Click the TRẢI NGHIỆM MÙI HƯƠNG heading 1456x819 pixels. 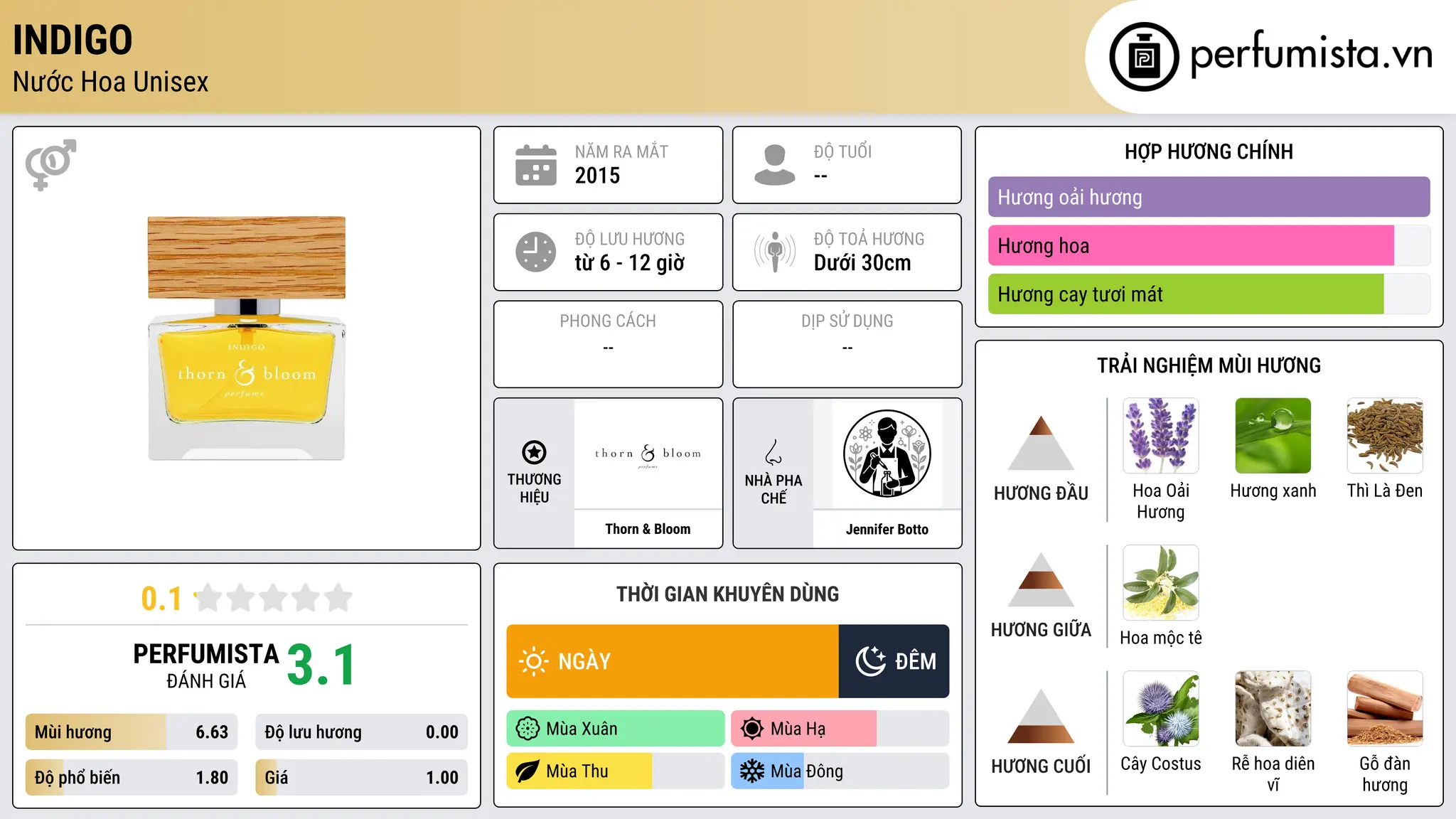click(1209, 365)
